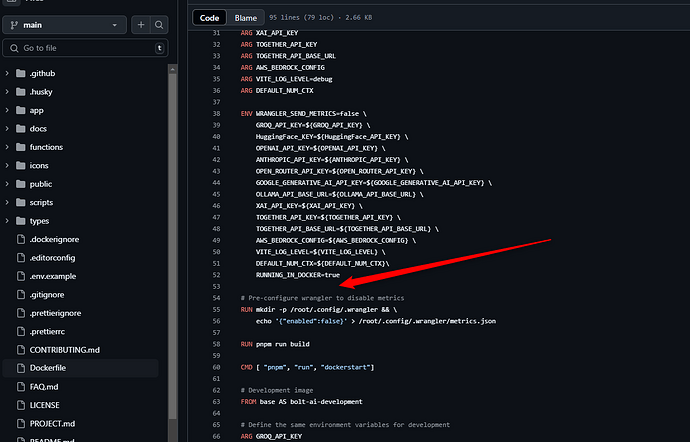This screenshot has height=442, width=690.
Task: Open the FAQ.md file
Action: click(44, 387)
